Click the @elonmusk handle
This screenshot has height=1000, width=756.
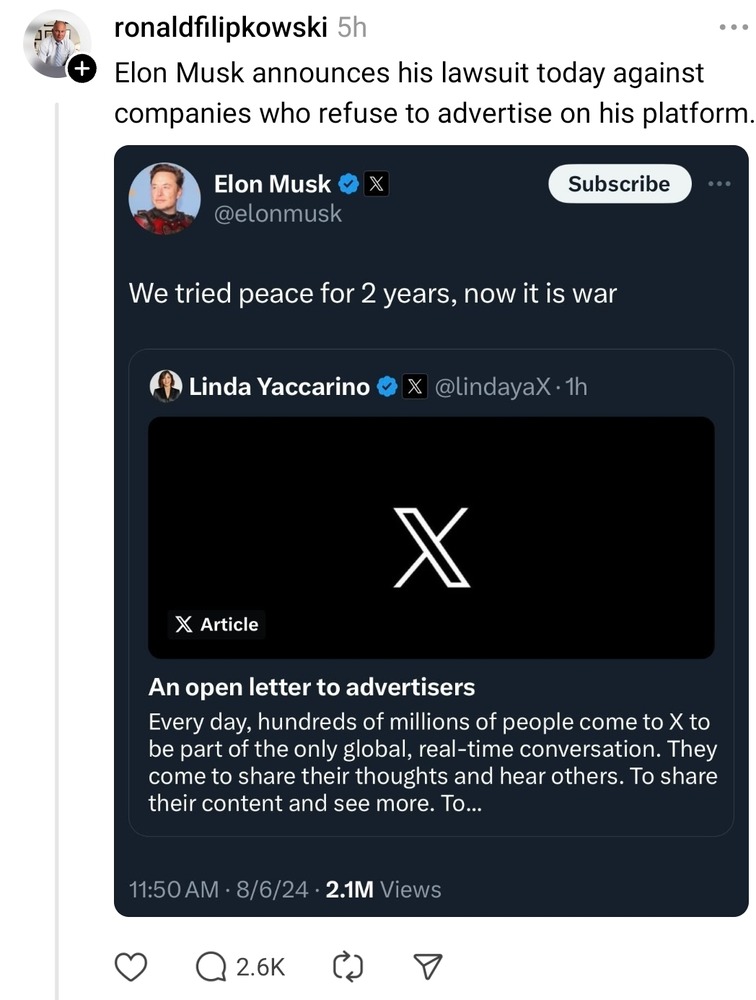point(277,214)
